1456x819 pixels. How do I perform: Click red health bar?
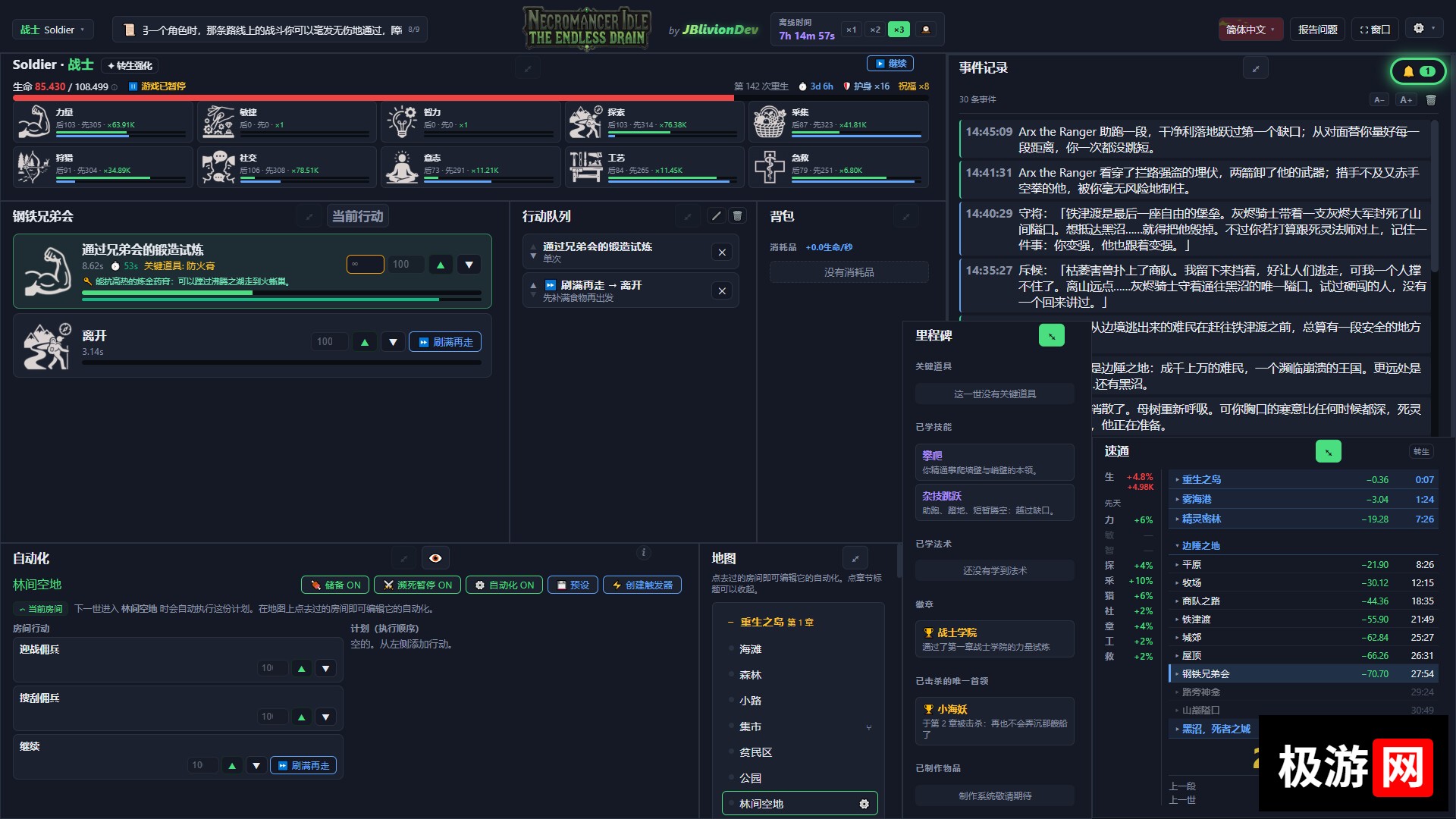coord(470,98)
